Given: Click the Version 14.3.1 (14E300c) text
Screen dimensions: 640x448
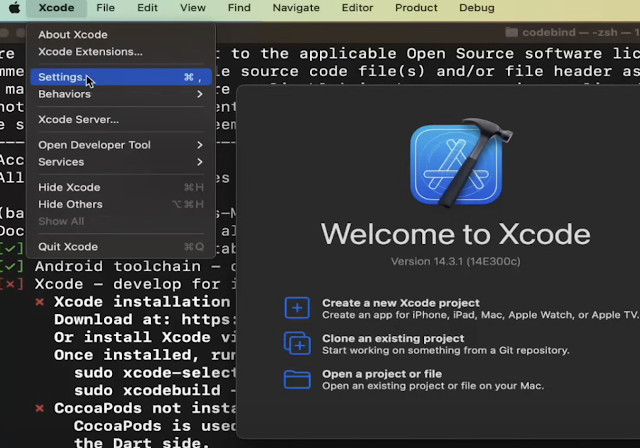Looking at the screenshot, I should (x=456, y=261).
